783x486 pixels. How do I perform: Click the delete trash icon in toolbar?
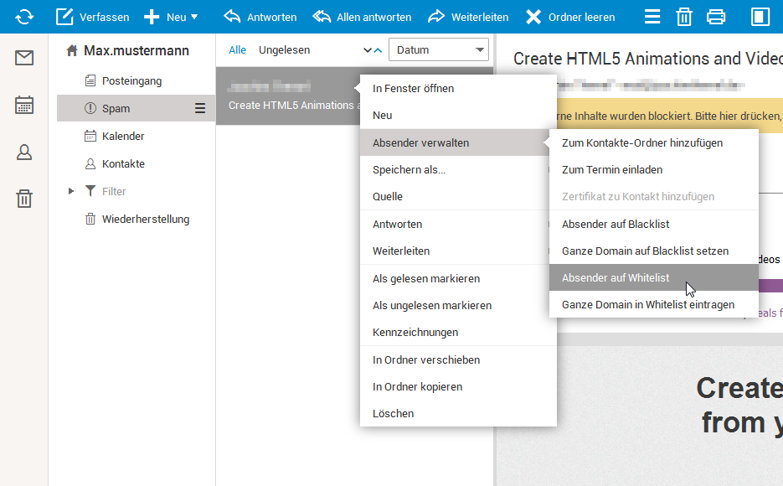click(x=684, y=16)
